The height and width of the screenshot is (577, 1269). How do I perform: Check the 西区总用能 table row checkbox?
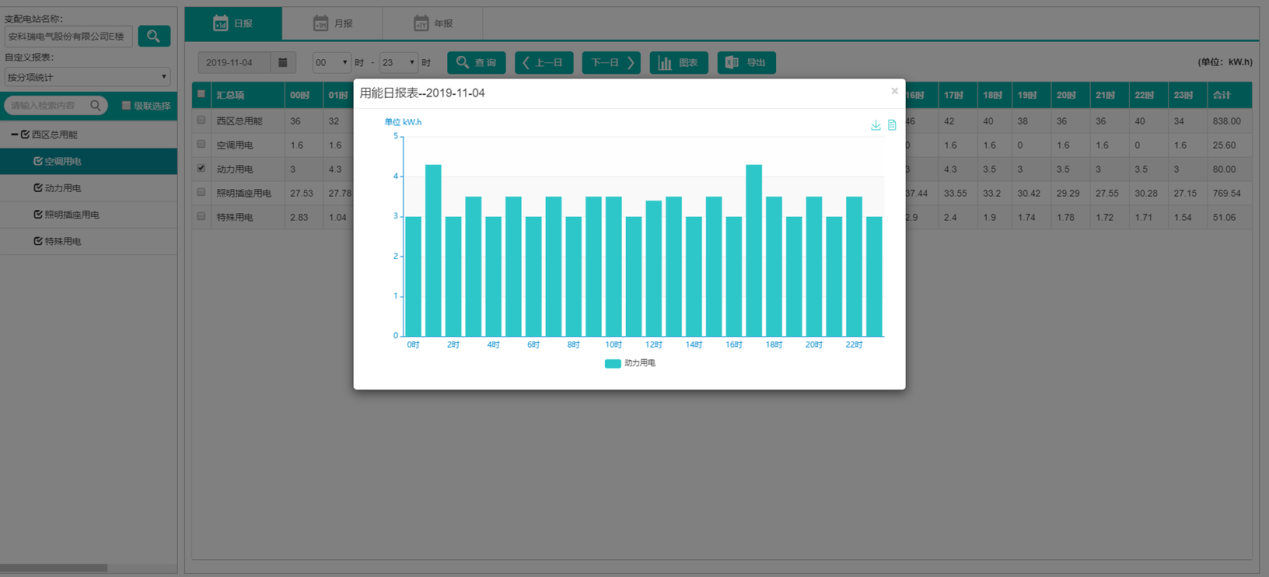(x=201, y=120)
